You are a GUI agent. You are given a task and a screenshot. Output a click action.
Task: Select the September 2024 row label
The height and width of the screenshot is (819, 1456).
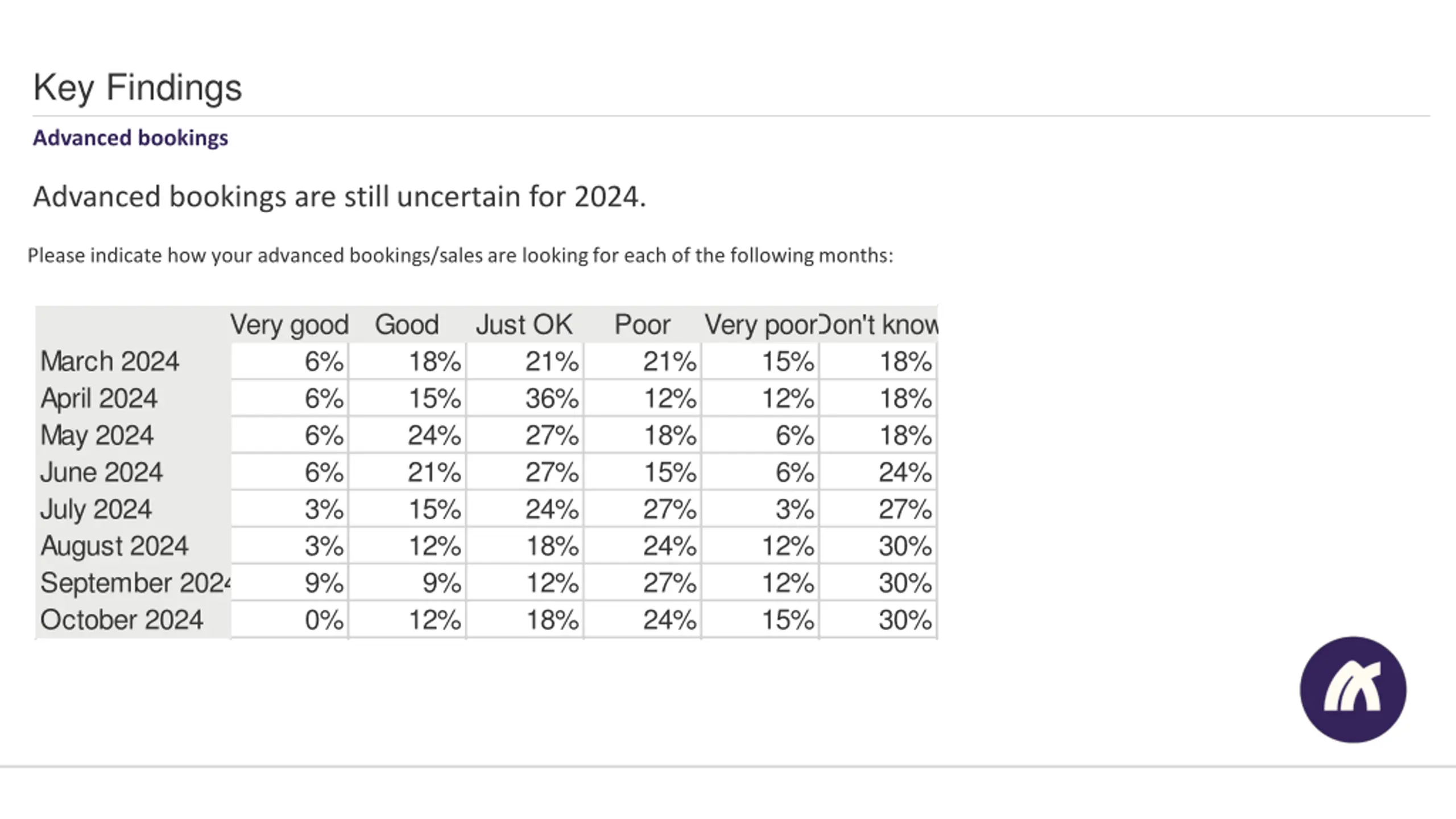pyautogui.click(x=135, y=583)
